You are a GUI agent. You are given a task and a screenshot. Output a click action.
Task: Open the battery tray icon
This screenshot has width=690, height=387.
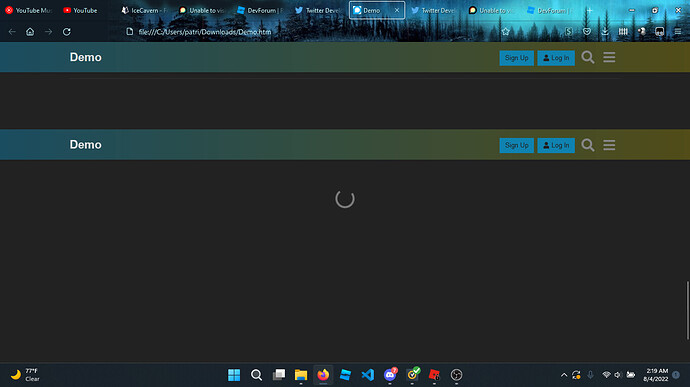coord(631,375)
